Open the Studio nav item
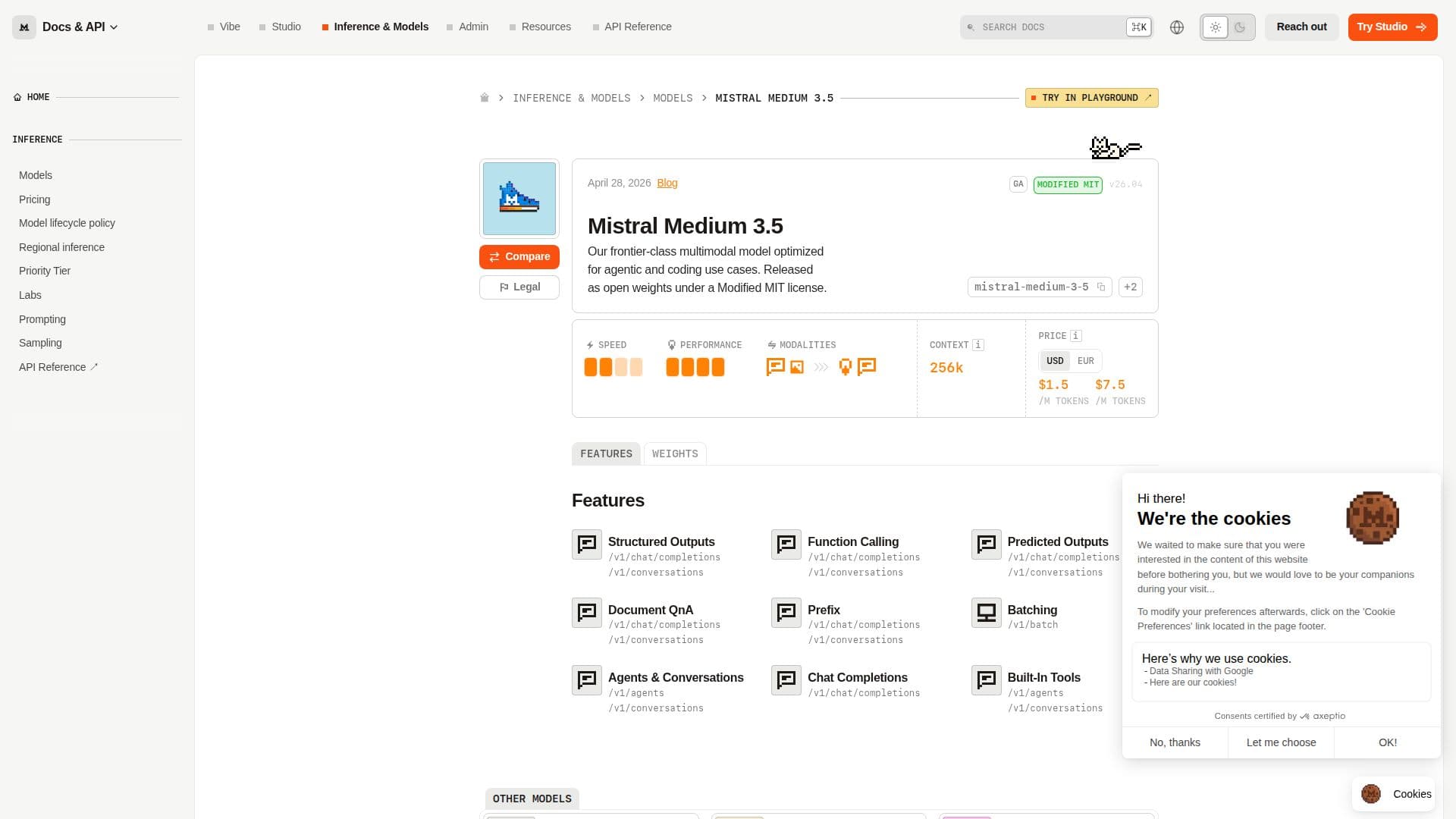 280,27
